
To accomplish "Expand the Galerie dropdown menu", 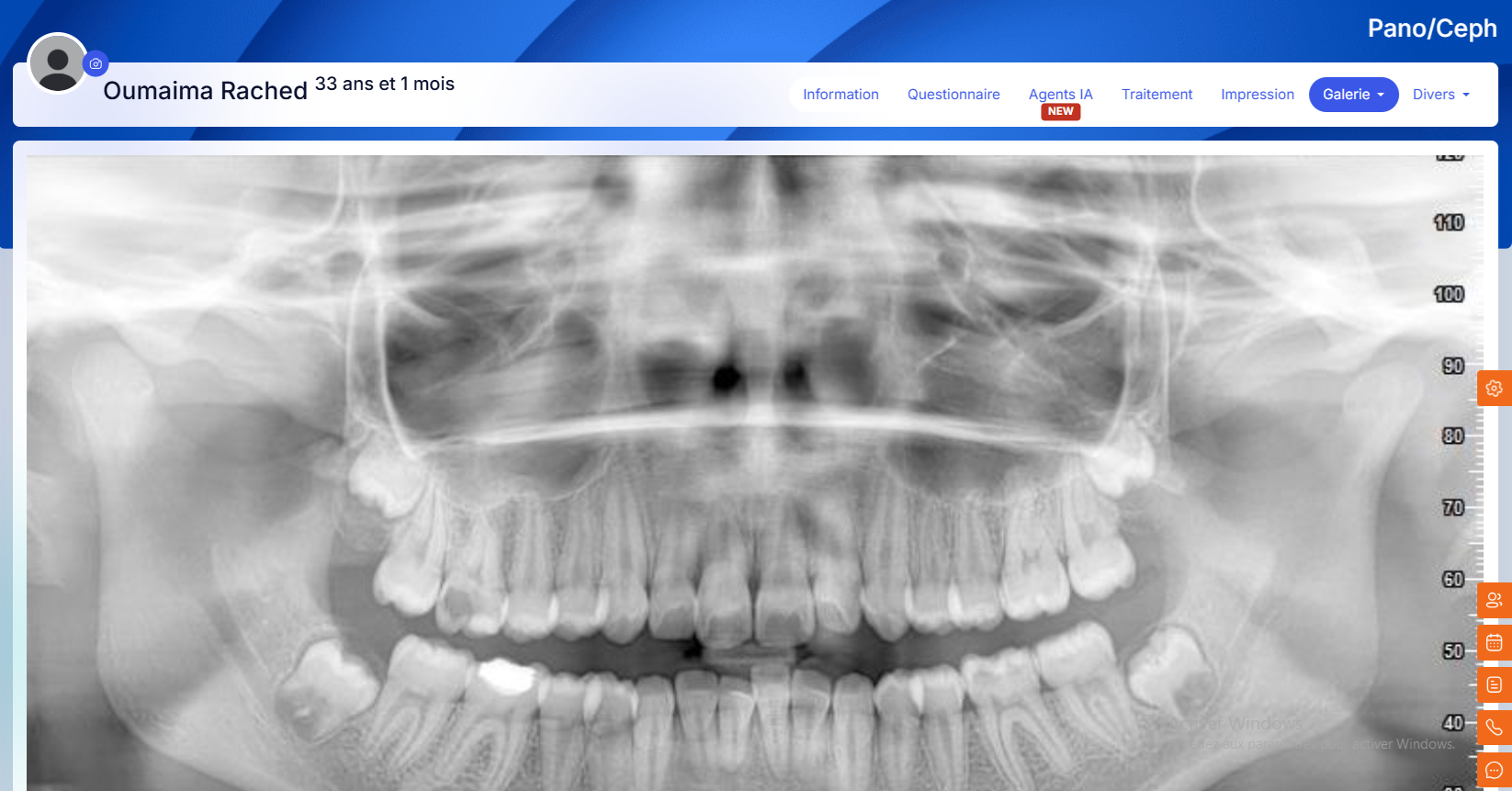I will tap(1353, 95).
